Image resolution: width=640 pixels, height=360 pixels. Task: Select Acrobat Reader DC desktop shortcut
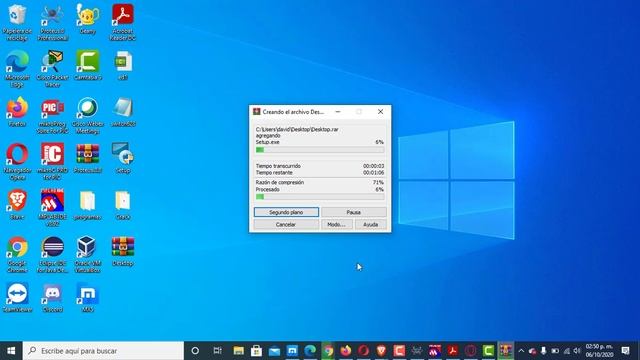click(x=122, y=22)
